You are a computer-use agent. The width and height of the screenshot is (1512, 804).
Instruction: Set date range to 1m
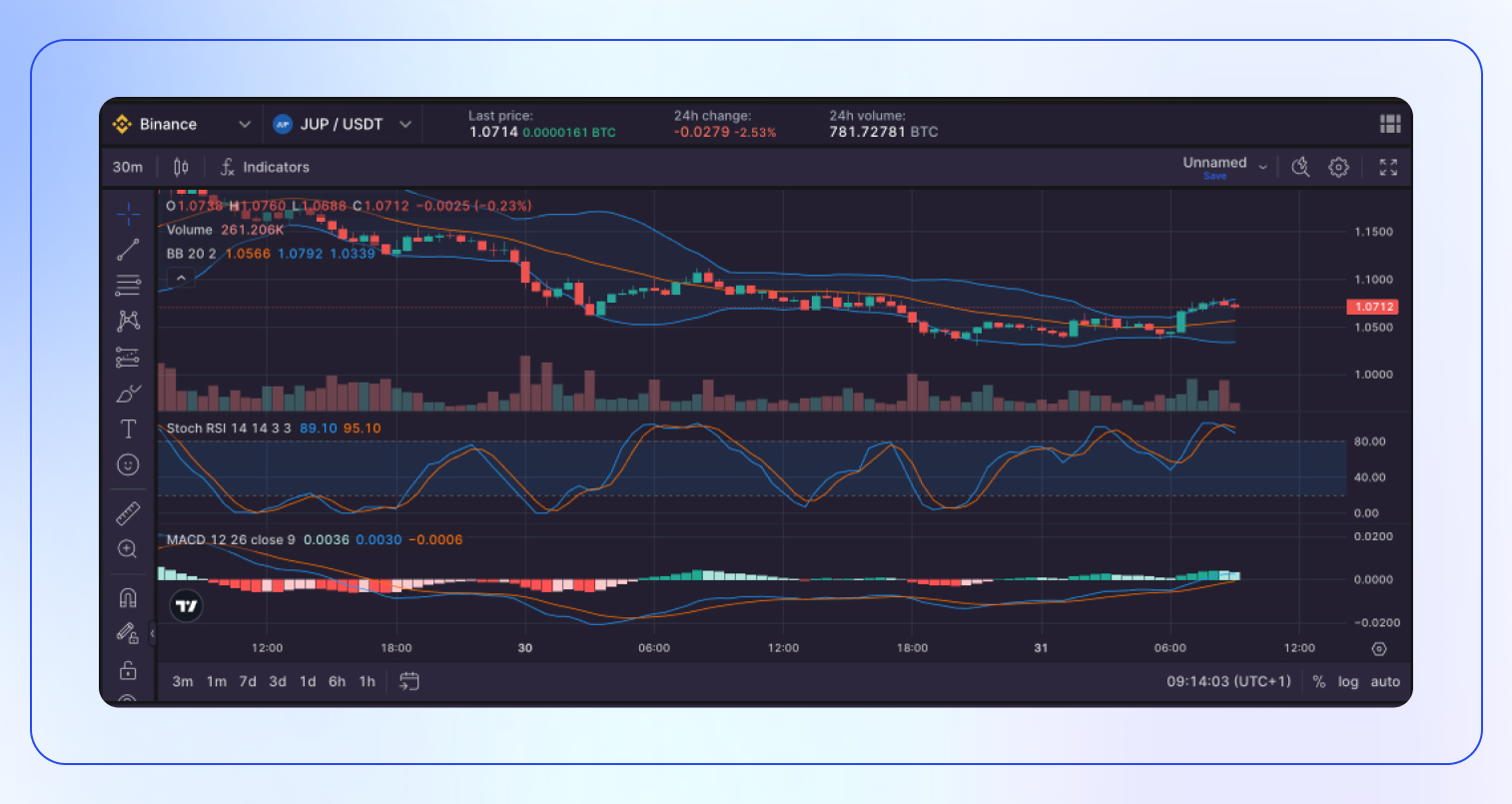(217, 681)
